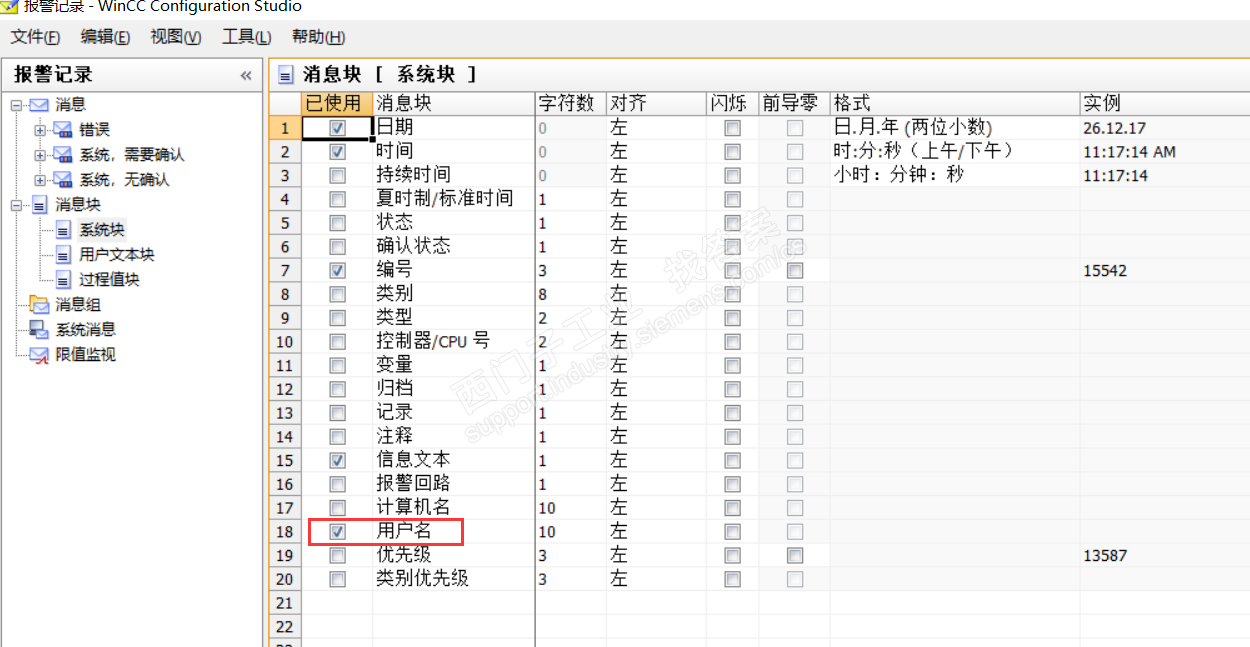Select 消息组 in the tree
The image size is (1250, 647).
point(78,305)
